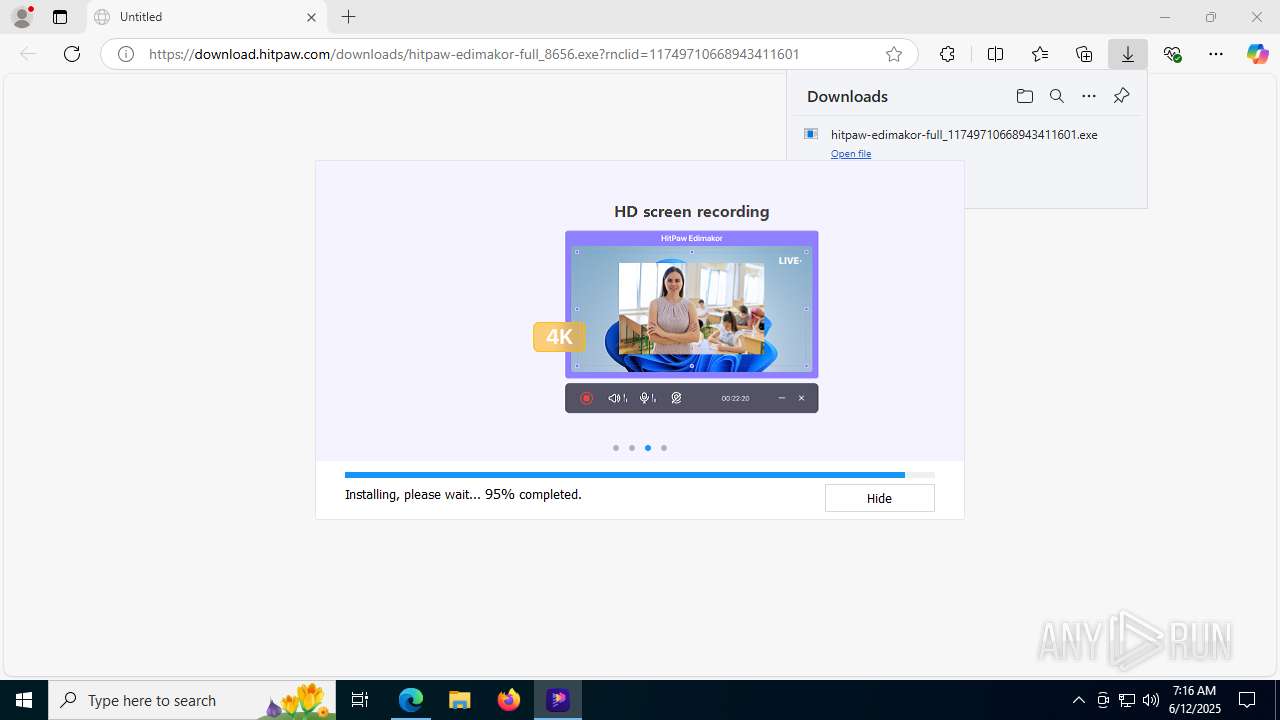
Task: Click the taskbar search box
Action: [192, 700]
